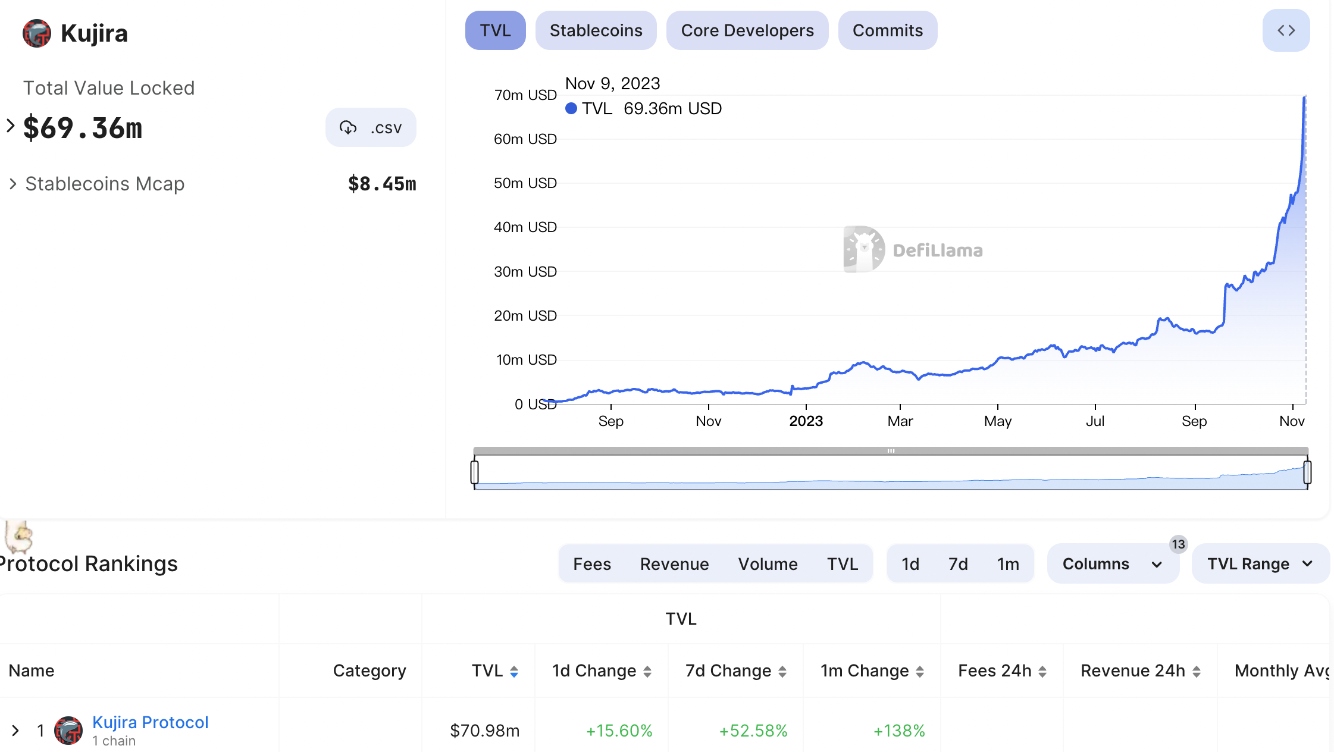Expand the Stablecoins Mcap section
1334x752 pixels.
click(x=12, y=184)
